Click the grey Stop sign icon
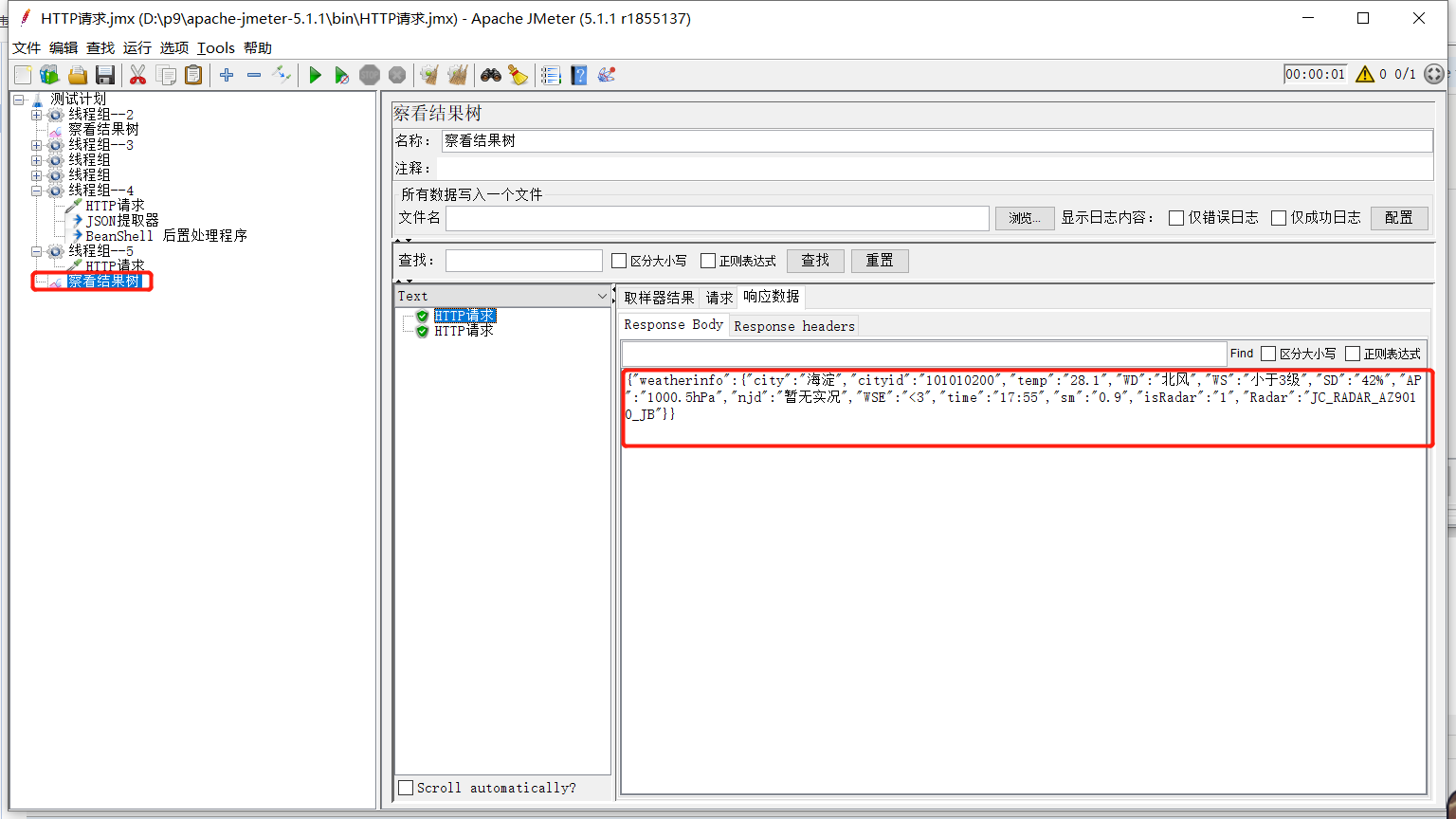 click(x=370, y=75)
